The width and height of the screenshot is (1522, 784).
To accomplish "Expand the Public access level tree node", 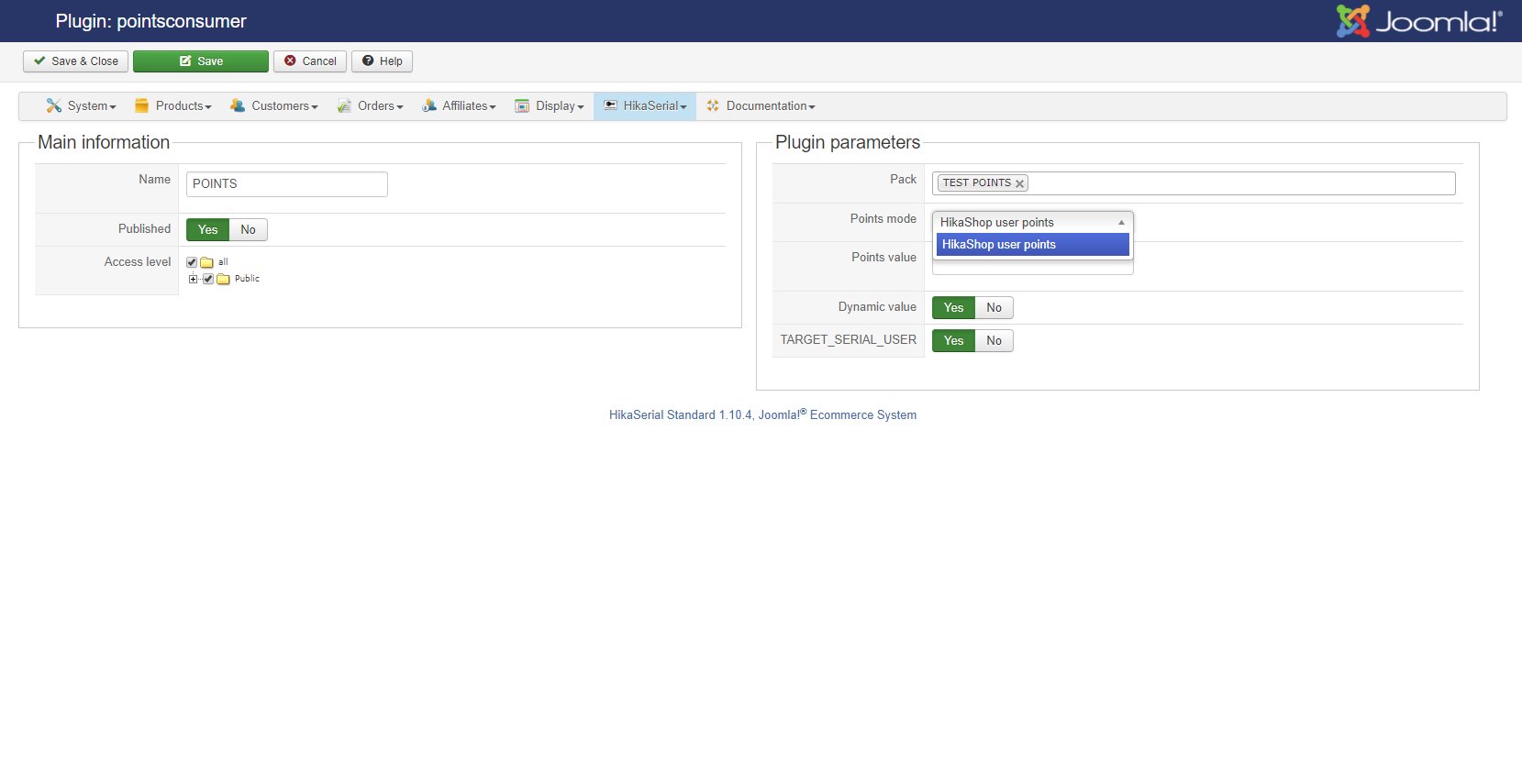I will pos(193,279).
